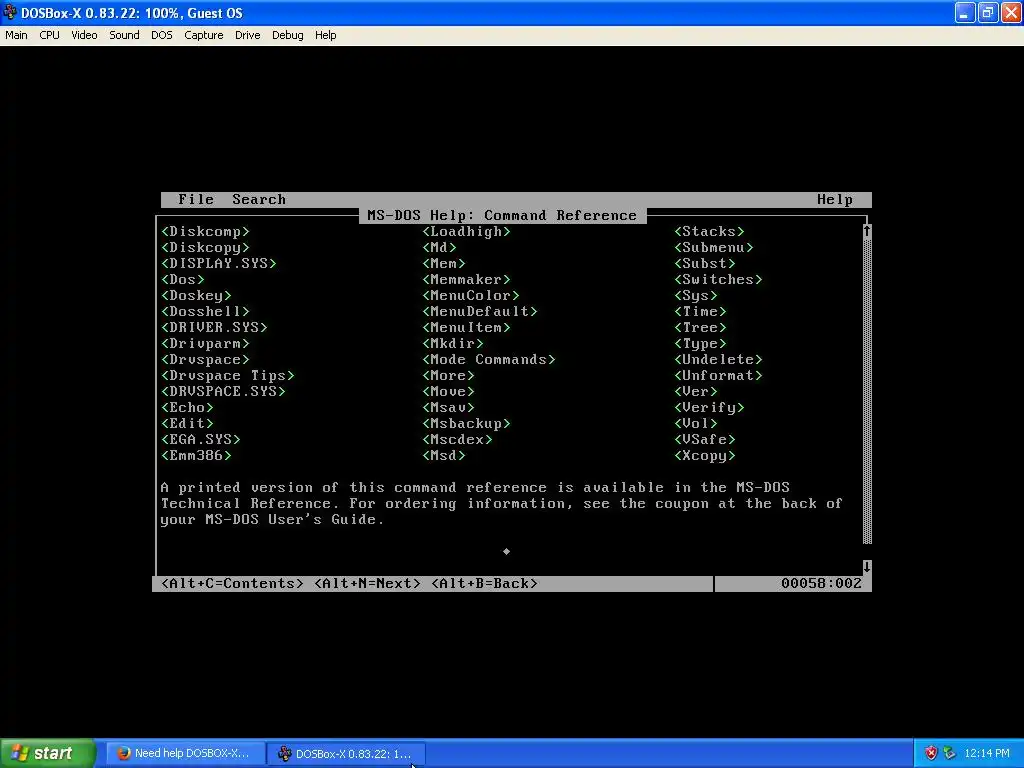Viewport: 1024px width, 768px height.
Task: Open the Debug menu
Action: (287, 35)
